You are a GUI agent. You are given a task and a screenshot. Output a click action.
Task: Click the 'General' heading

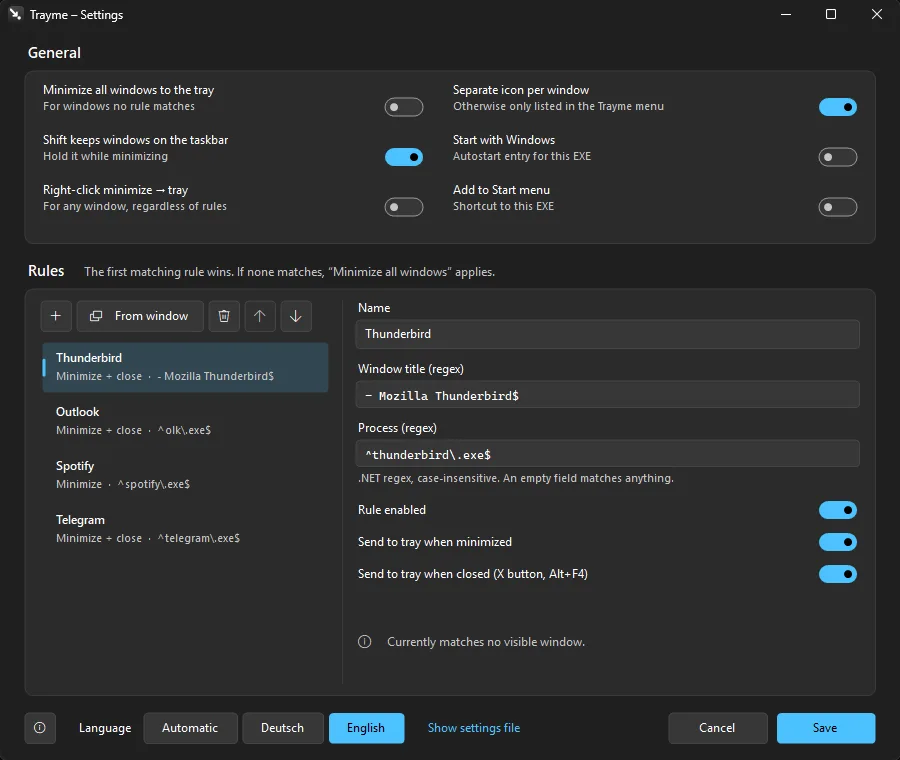click(x=55, y=53)
